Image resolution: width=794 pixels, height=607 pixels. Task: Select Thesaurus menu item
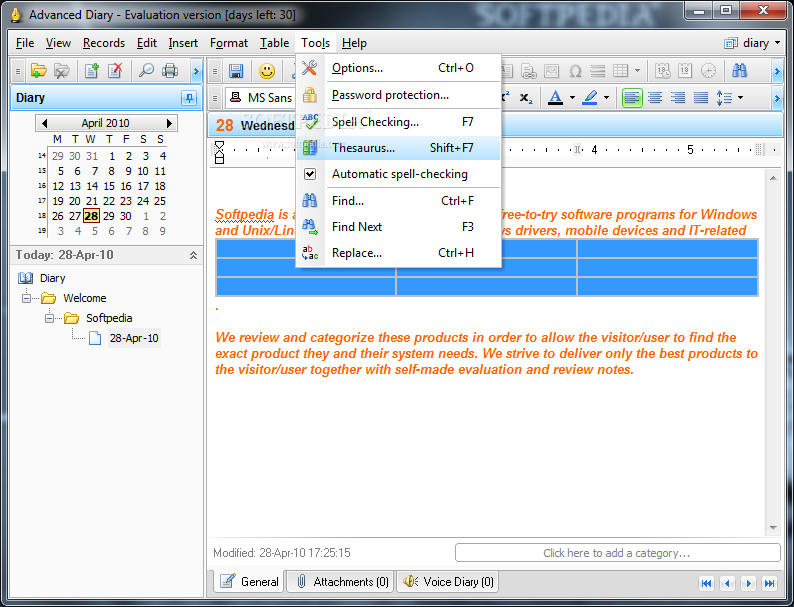tap(399, 148)
